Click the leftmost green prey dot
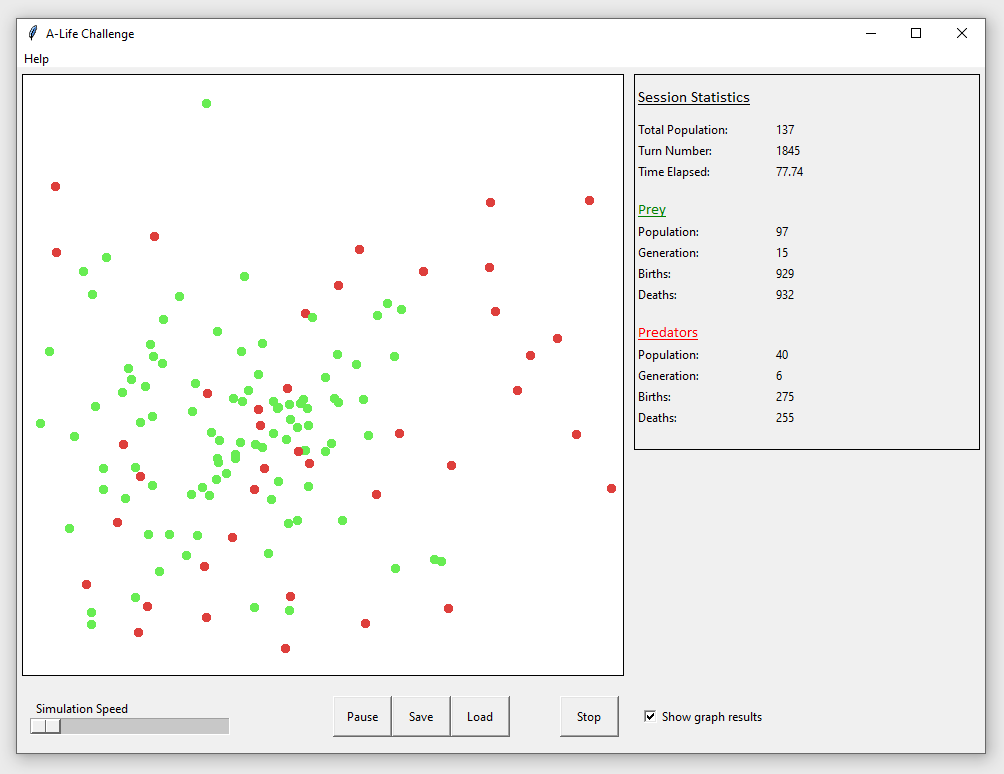The width and height of the screenshot is (1004, 774). point(40,423)
